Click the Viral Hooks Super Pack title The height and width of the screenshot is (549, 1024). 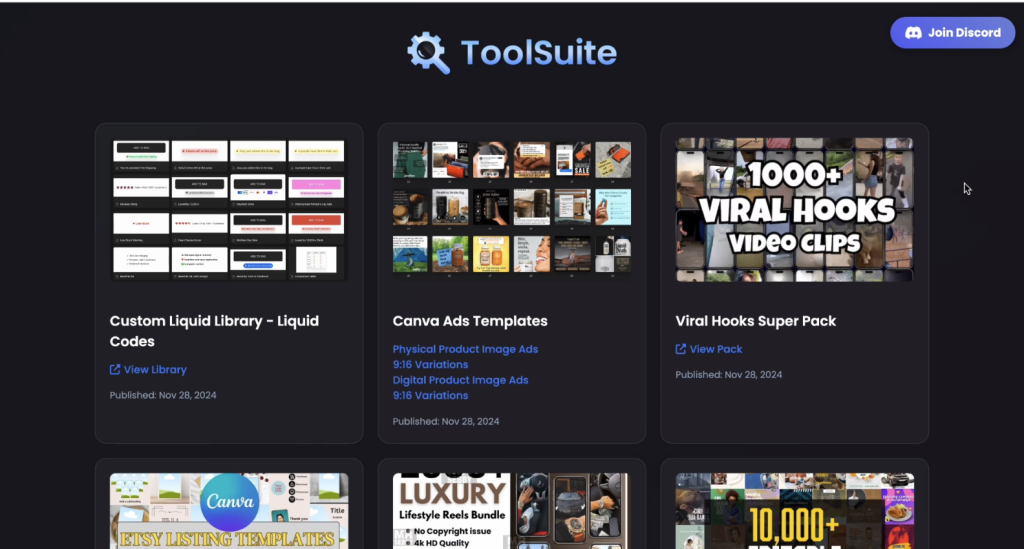pyautogui.click(x=756, y=321)
